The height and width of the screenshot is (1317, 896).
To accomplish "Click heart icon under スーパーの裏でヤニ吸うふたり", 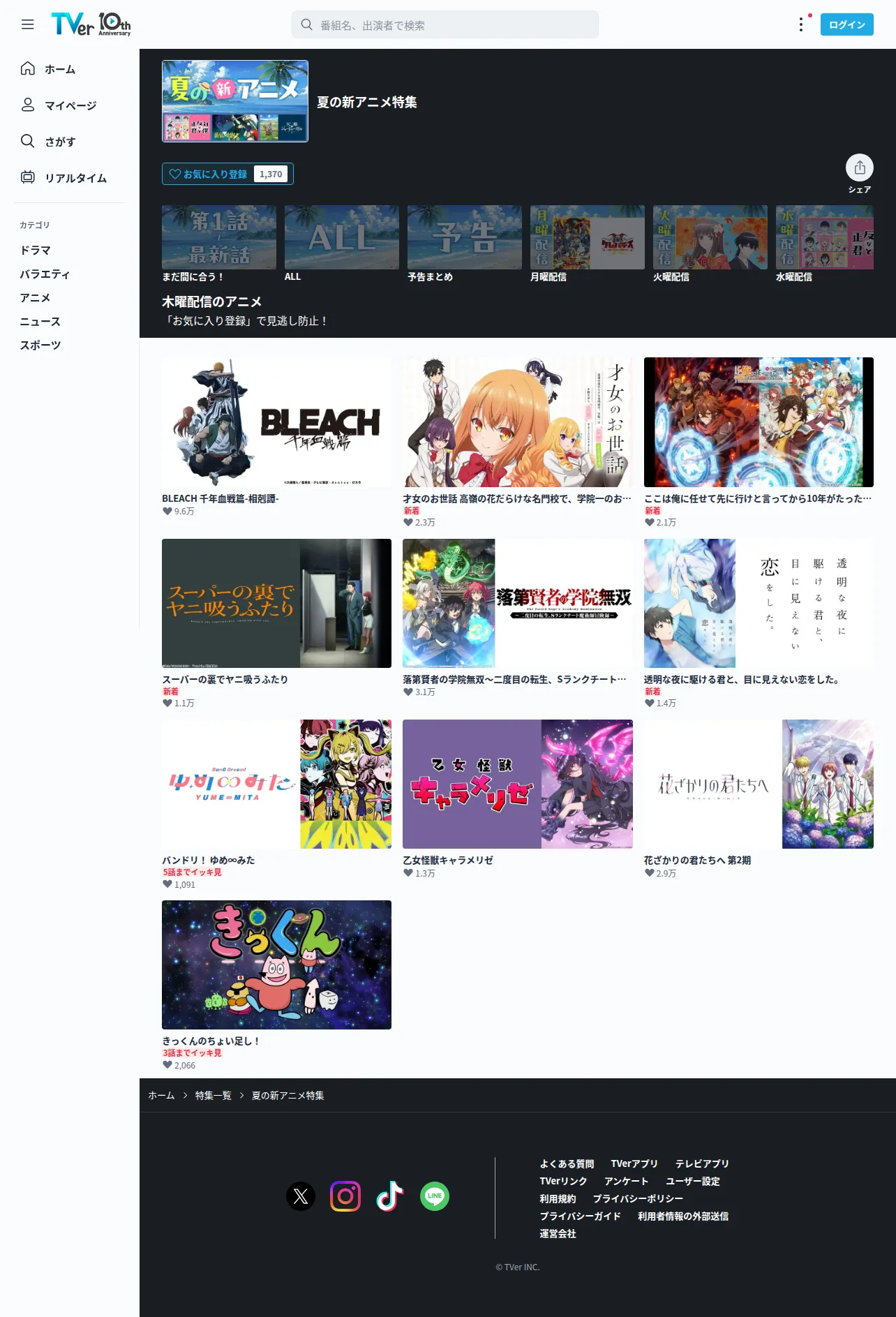I will tap(167, 703).
